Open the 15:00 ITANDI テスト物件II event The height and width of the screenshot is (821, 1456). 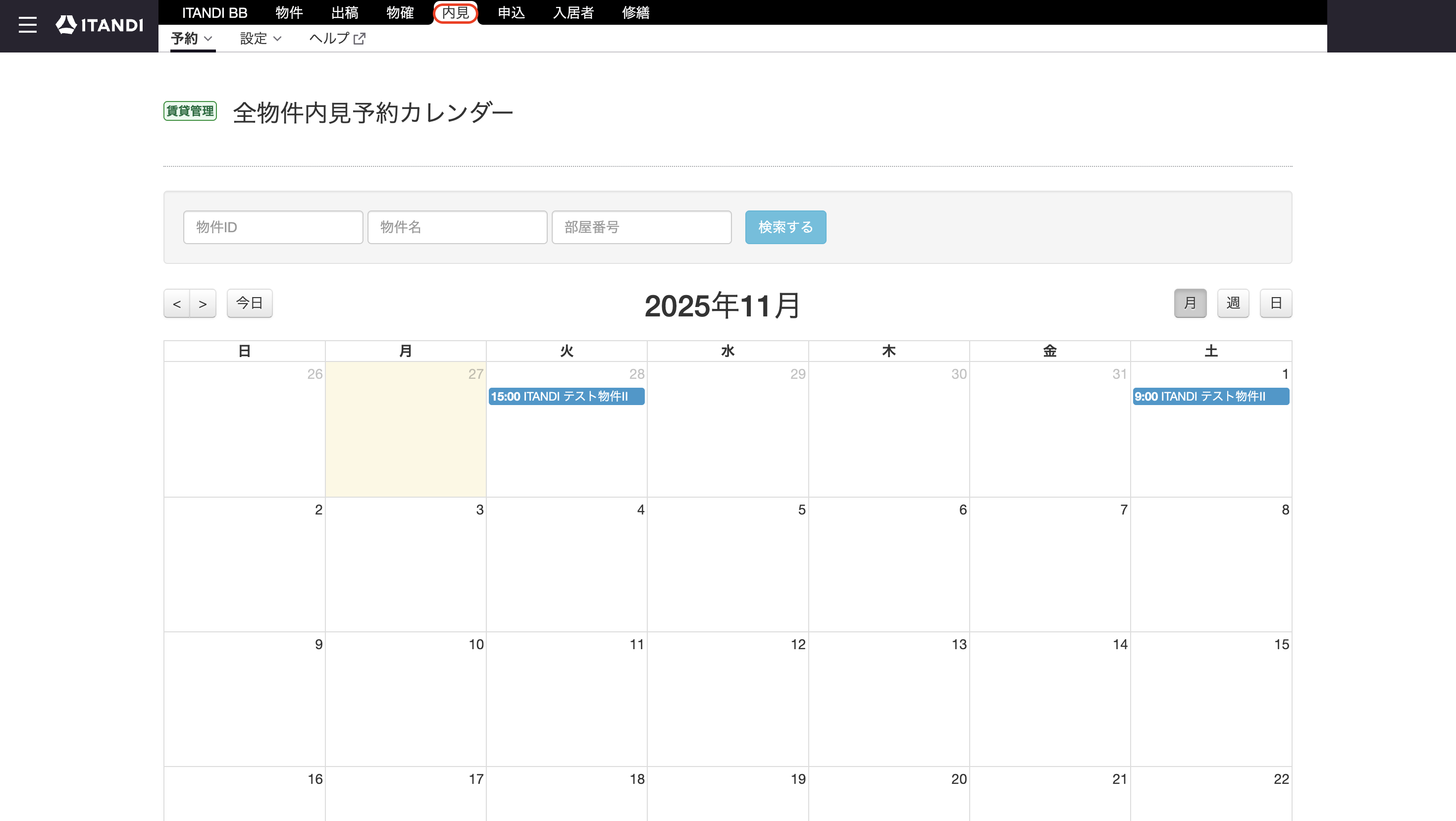pyautogui.click(x=567, y=397)
